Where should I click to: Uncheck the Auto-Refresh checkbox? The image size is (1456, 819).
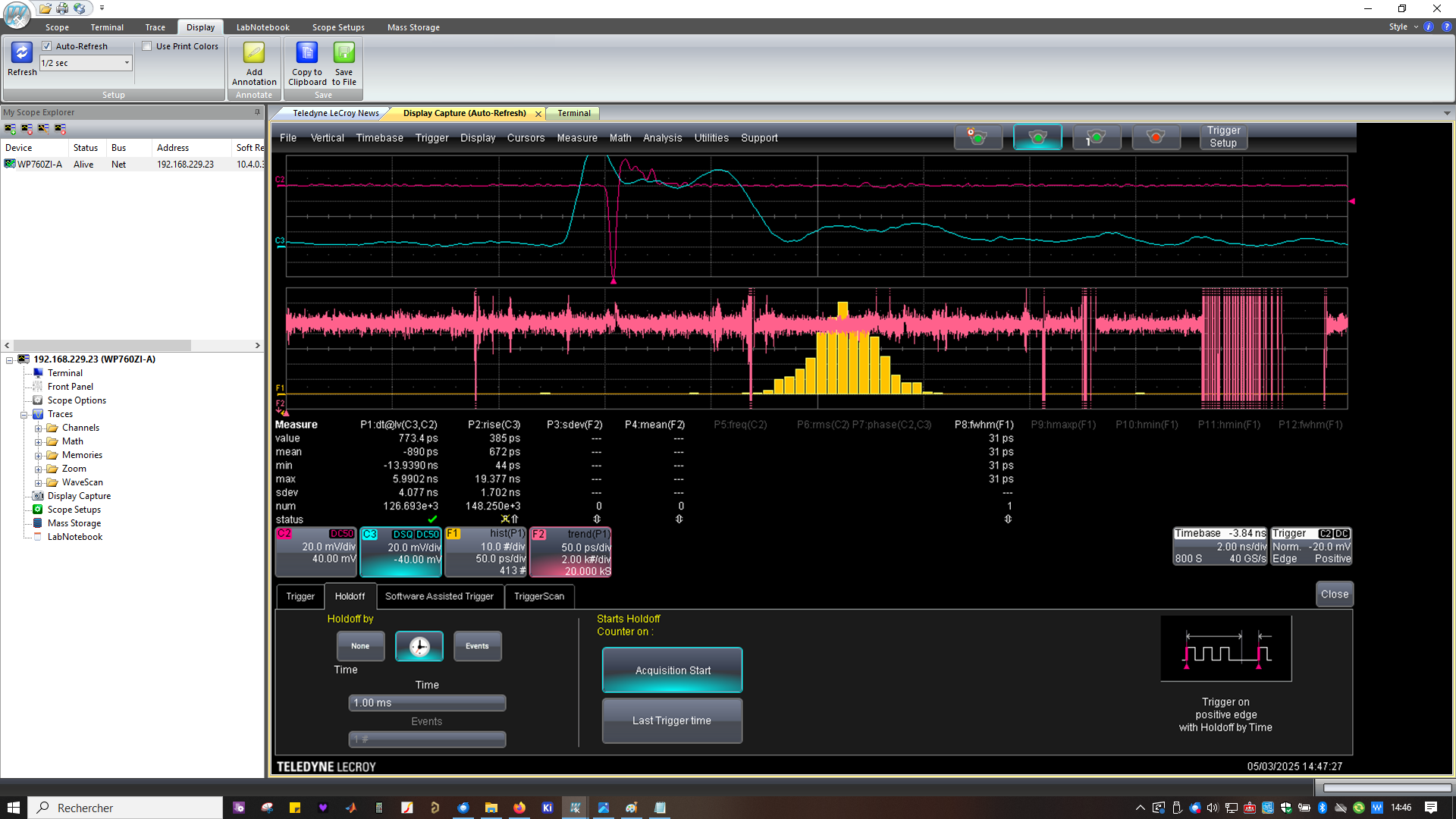coord(47,46)
